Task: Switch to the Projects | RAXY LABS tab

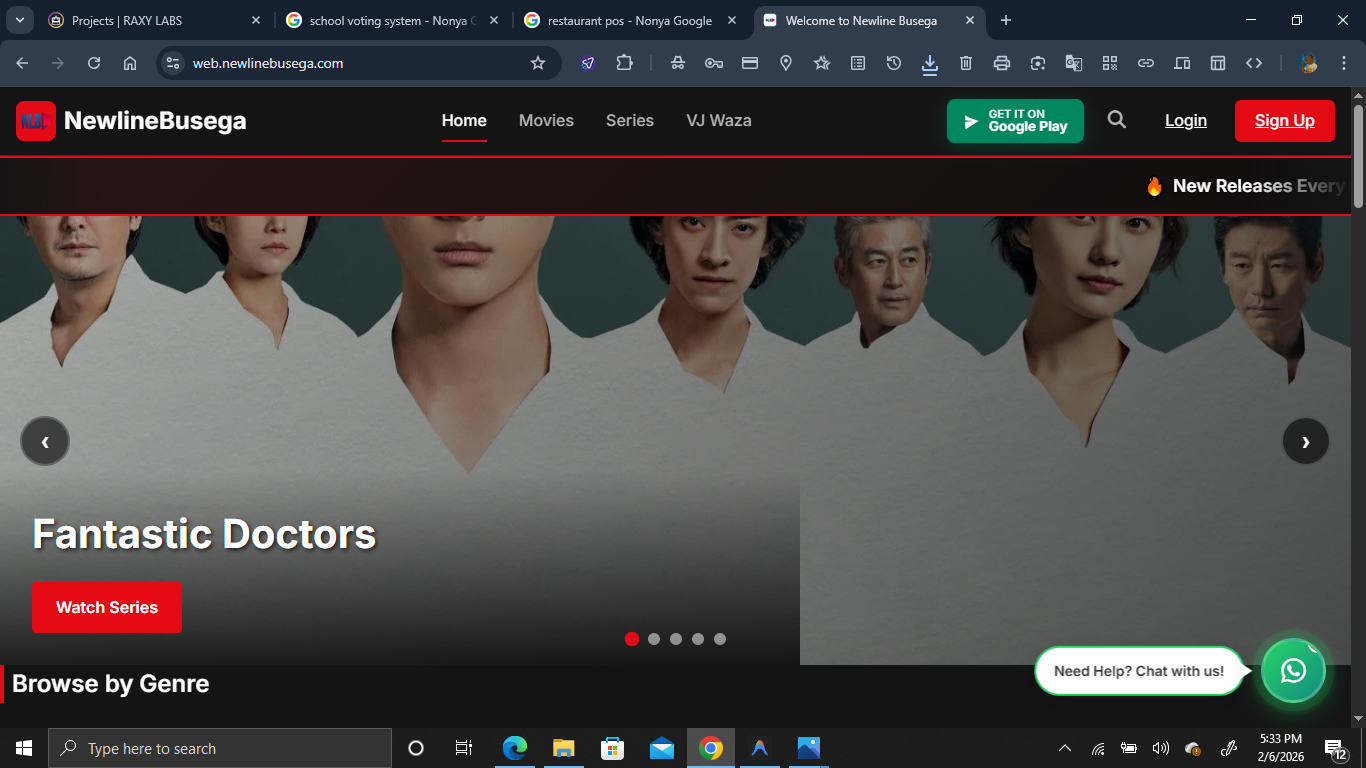Action: pyautogui.click(x=127, y=20)
